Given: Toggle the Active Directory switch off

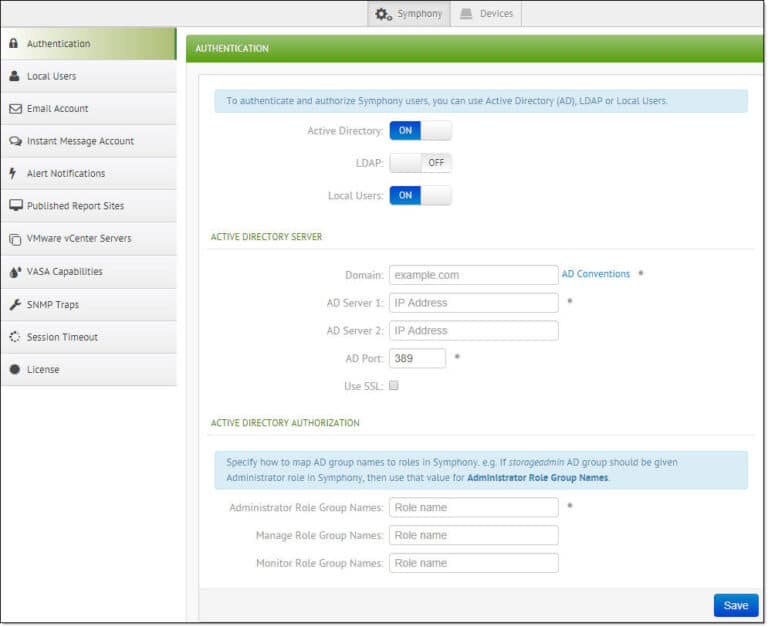Looking at the screenshot, I should (421, 131).
